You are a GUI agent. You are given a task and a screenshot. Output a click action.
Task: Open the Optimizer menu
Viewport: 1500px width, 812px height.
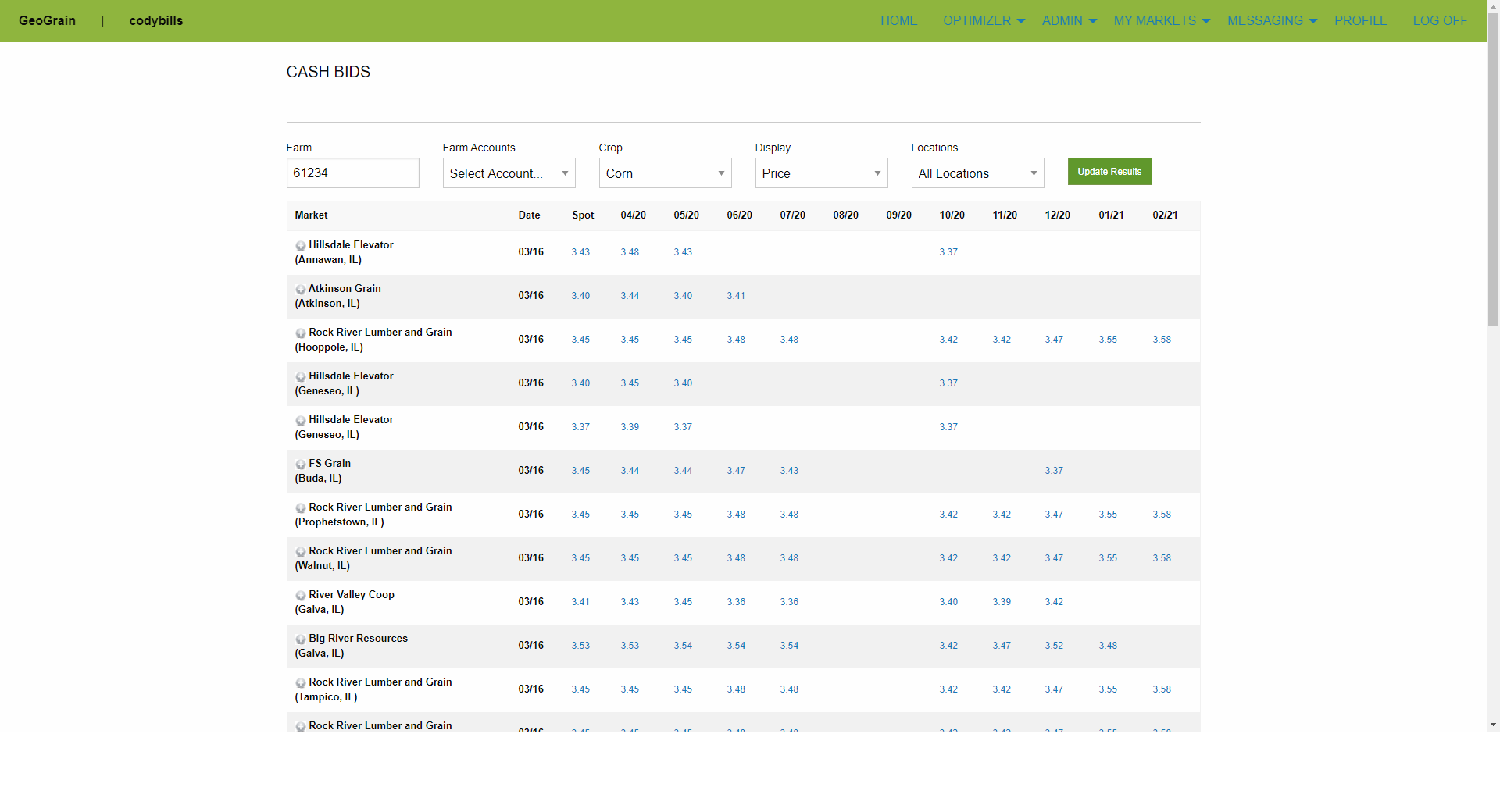tap(983, 21)
